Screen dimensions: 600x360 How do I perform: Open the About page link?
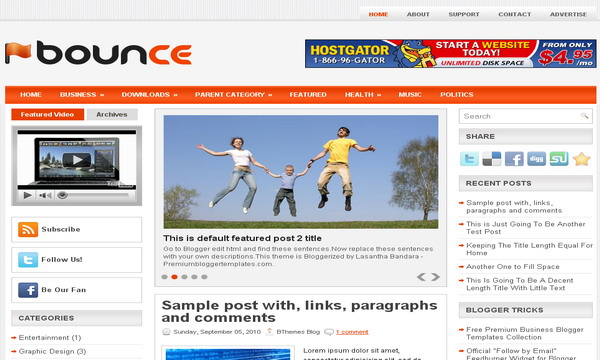point(418,14)
